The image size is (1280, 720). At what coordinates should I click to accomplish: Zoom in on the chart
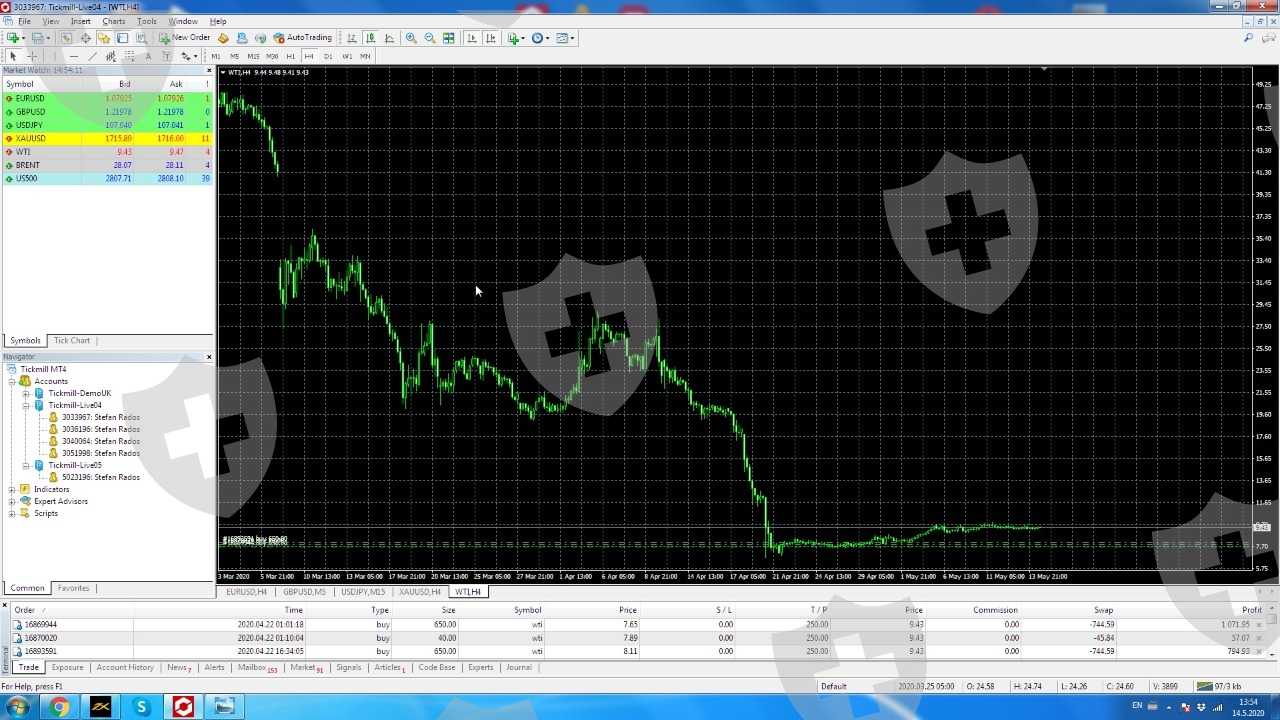[x=411, y=38]
